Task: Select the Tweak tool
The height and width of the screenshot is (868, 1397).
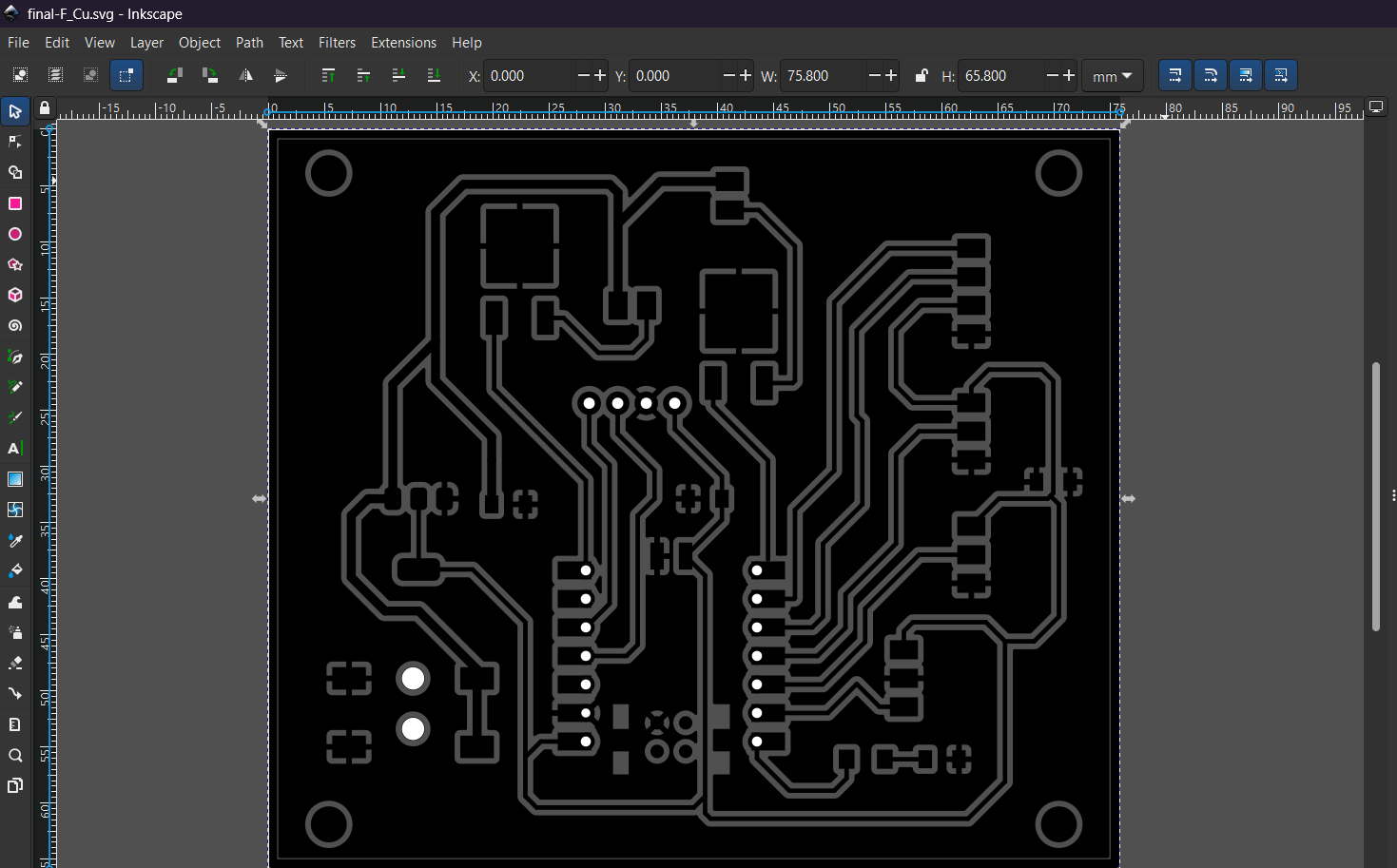Action: [x=15, y=602]
